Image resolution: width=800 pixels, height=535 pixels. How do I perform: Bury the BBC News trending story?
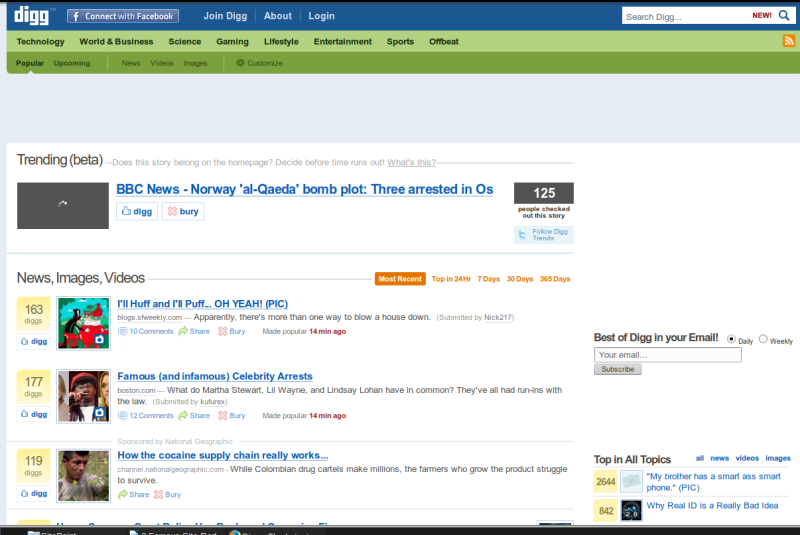pyautogui.click(x=183, y=212)
